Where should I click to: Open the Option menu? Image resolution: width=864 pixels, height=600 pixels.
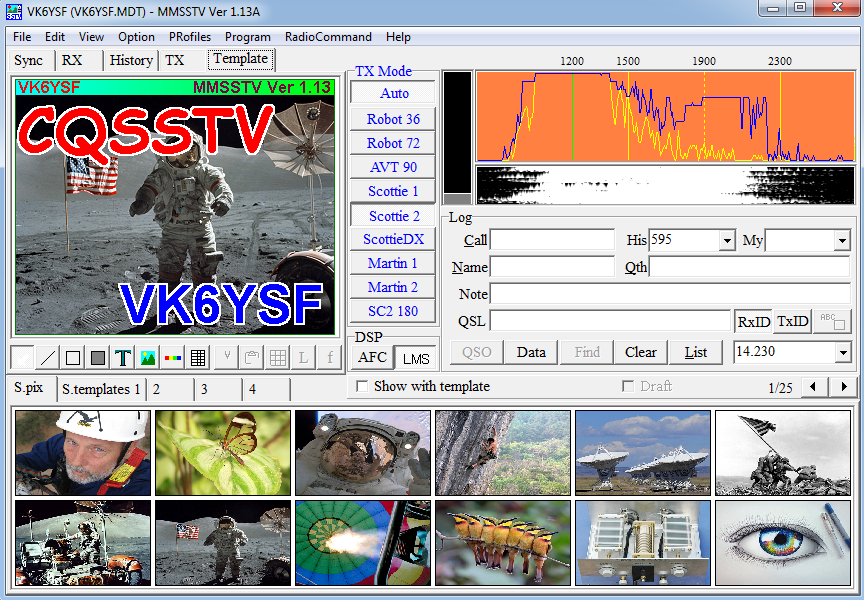coord(136,37)
